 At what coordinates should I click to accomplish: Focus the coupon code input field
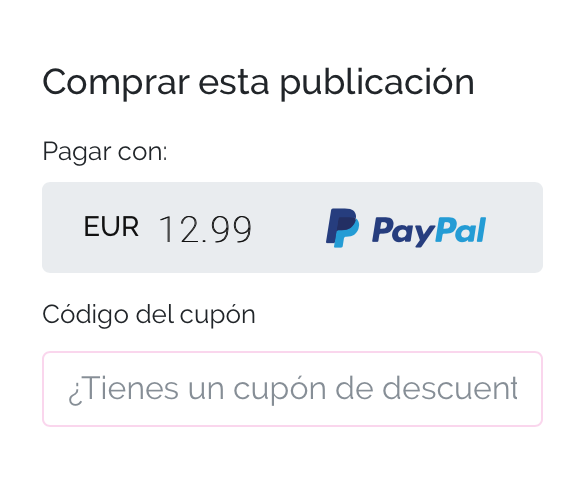pos(292,389)
